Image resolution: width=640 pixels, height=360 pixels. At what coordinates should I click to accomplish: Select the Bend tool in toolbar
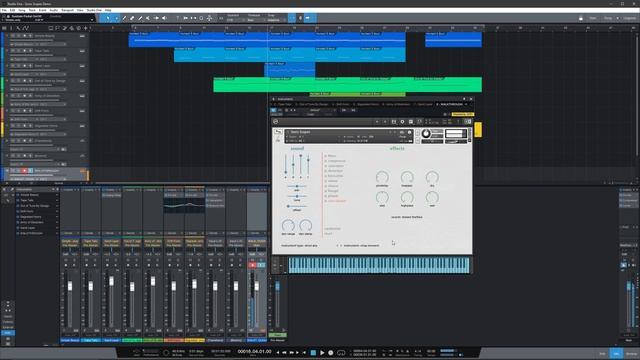[x=156, y=18]
